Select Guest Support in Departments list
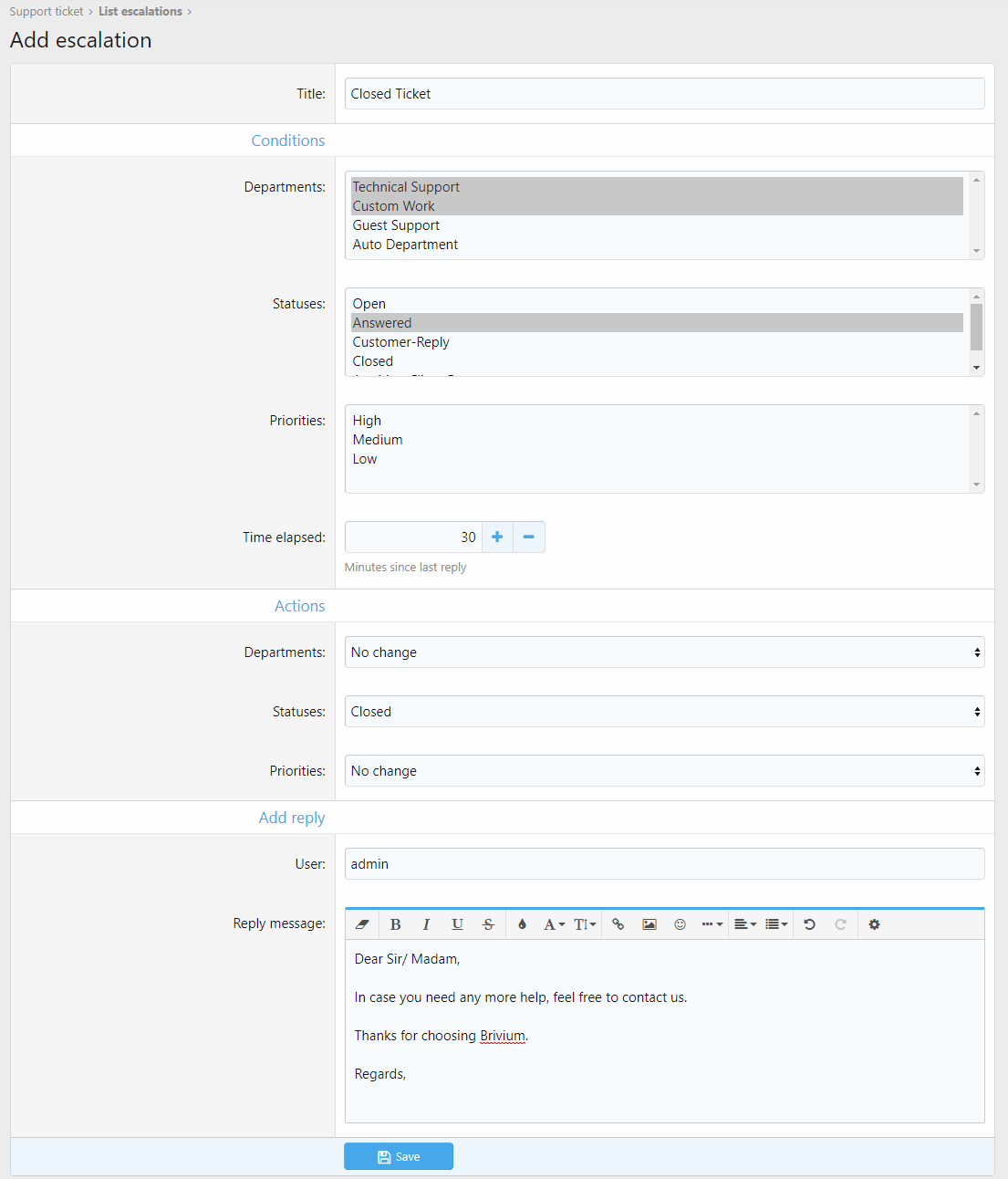 click(396, 225)
